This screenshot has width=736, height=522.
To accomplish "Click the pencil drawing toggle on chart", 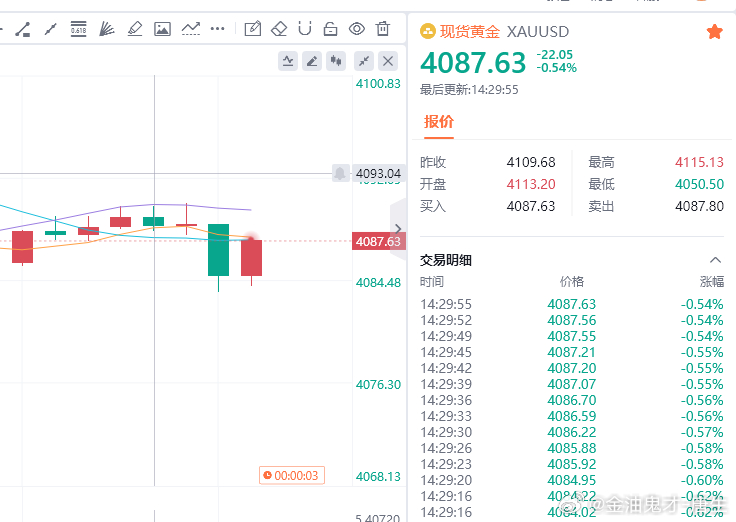I will [312, 61].
